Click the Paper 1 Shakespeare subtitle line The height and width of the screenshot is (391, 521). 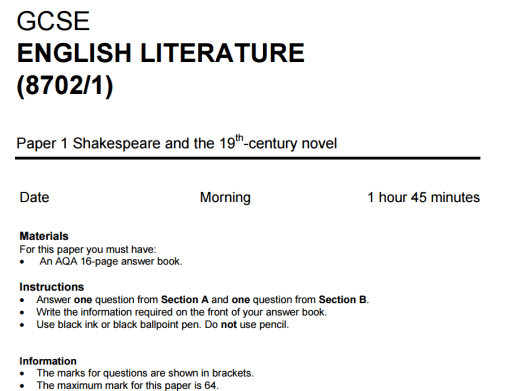click(x=177, y=143)
